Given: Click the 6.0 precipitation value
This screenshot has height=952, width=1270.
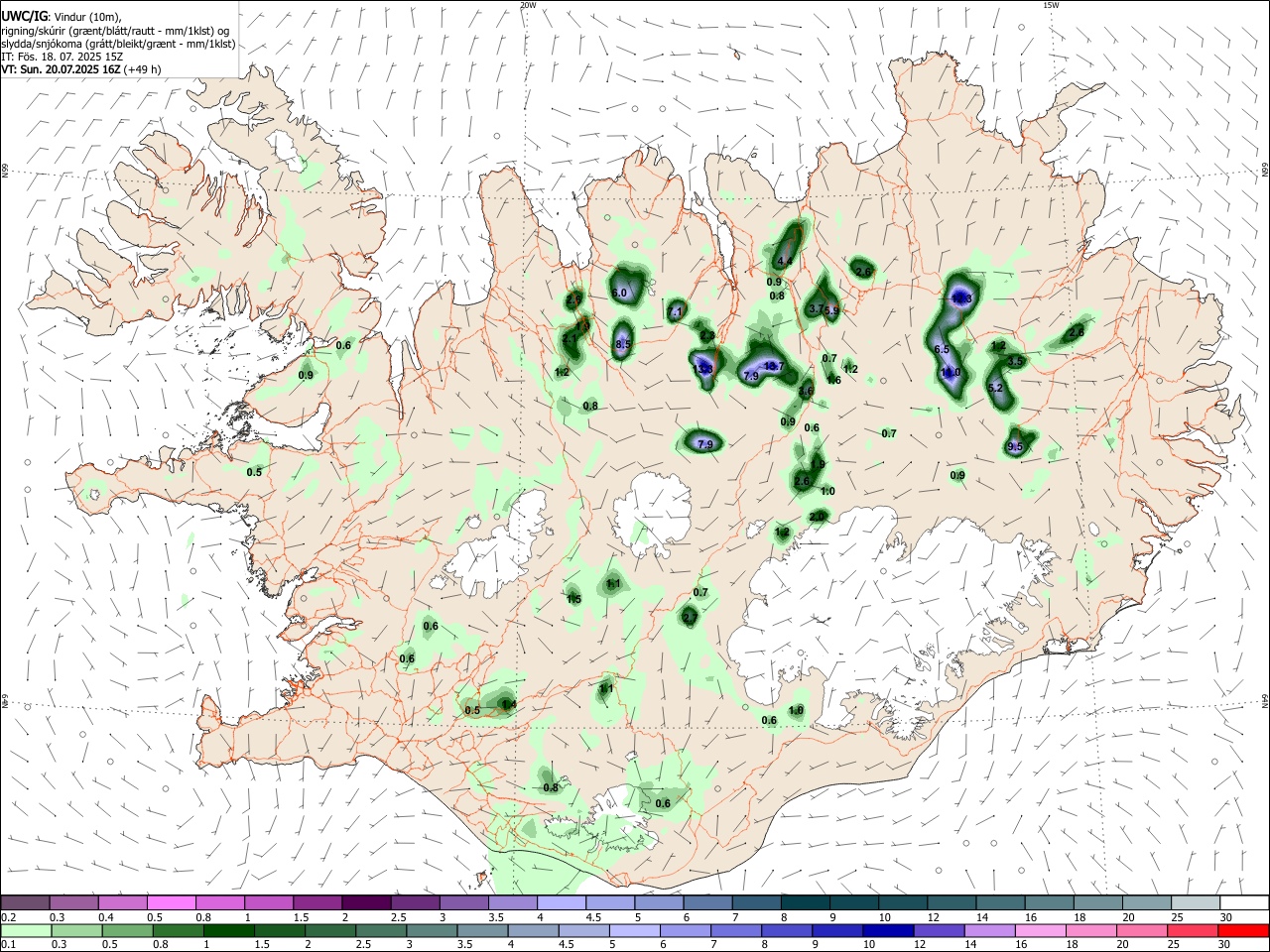Looking at the screenshot, I should click(x=620, y=294).
